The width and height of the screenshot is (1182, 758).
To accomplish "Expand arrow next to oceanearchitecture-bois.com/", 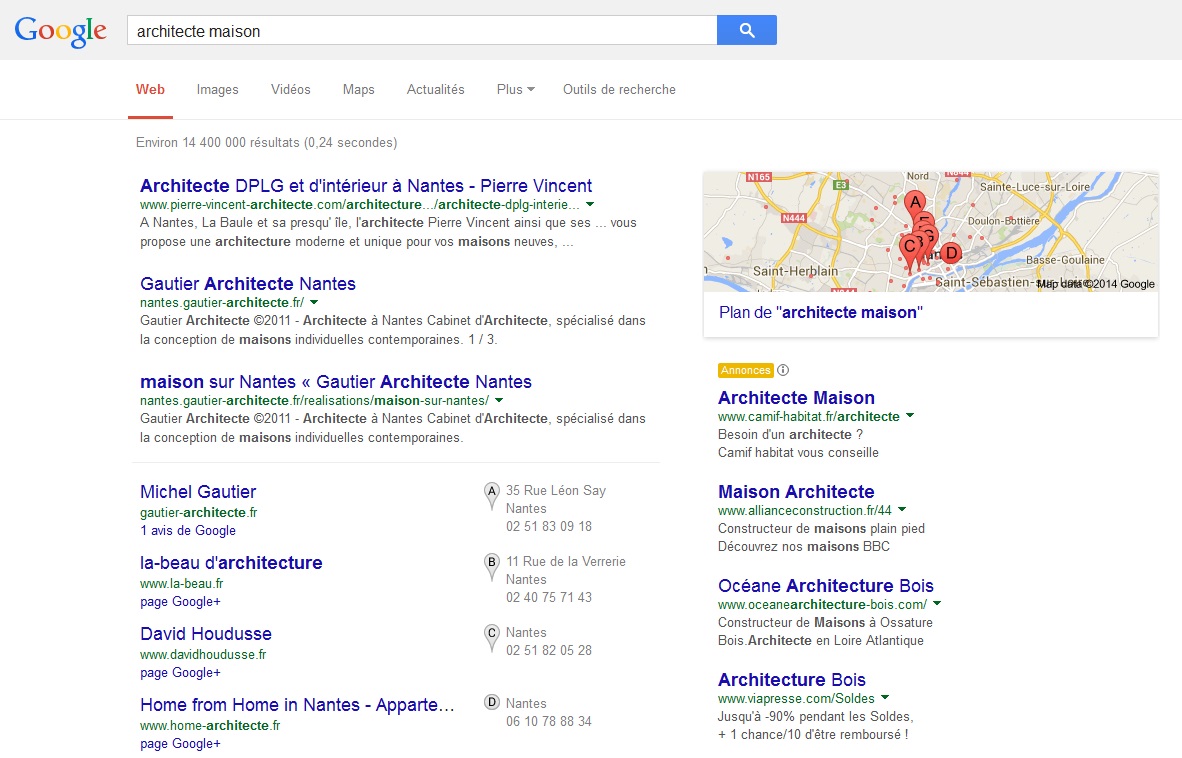I will click(x=937, y=604).
